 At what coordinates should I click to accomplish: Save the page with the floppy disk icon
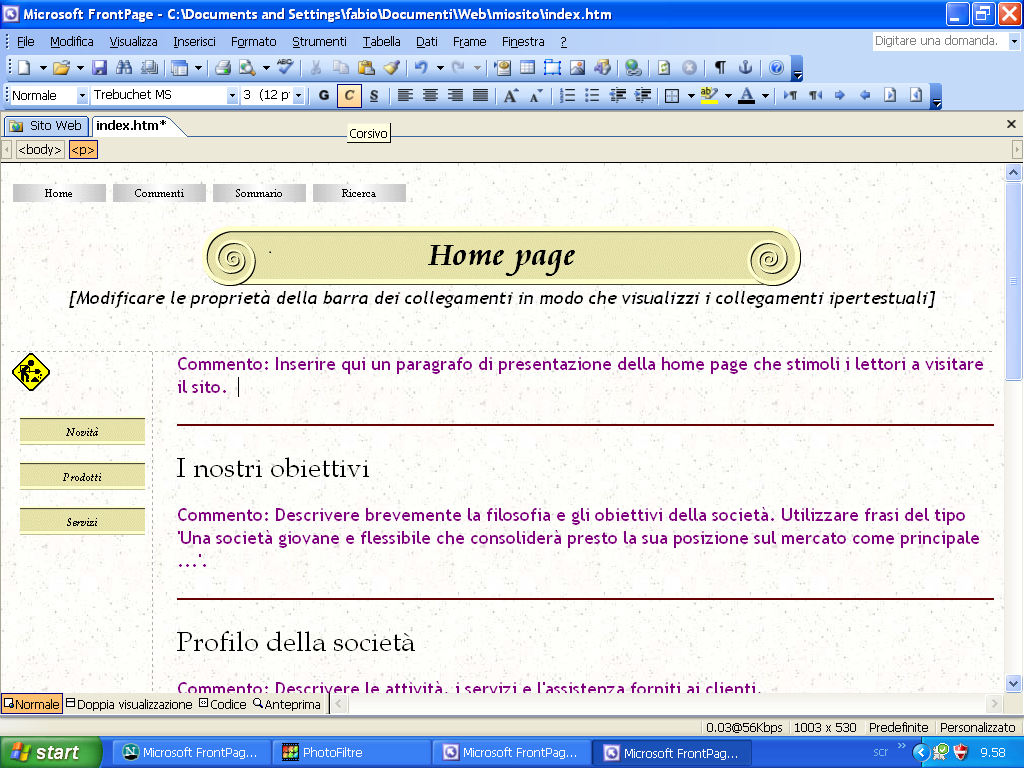click(99, 67)
